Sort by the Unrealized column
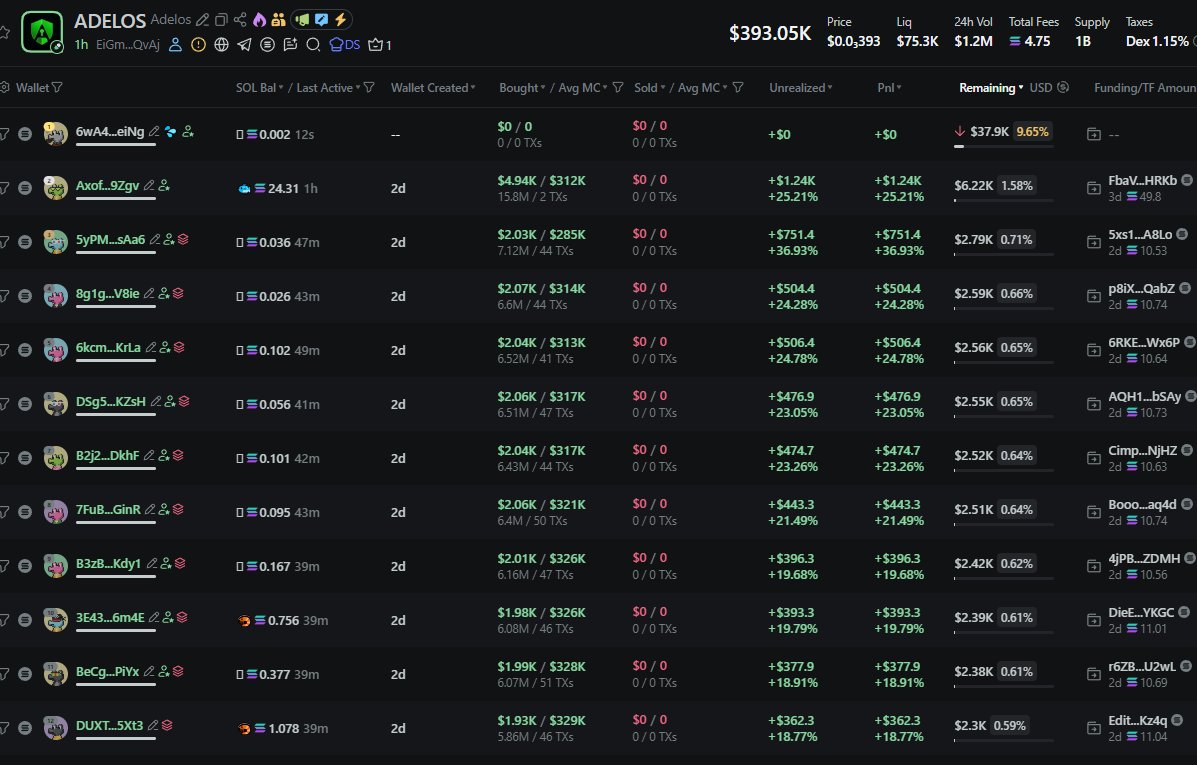 [800, 88]
